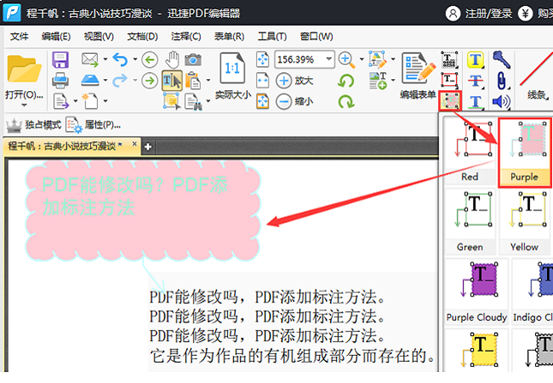Open the 注释(C) menu
Viewport: 553px width, 383px height.
(186, 36)
